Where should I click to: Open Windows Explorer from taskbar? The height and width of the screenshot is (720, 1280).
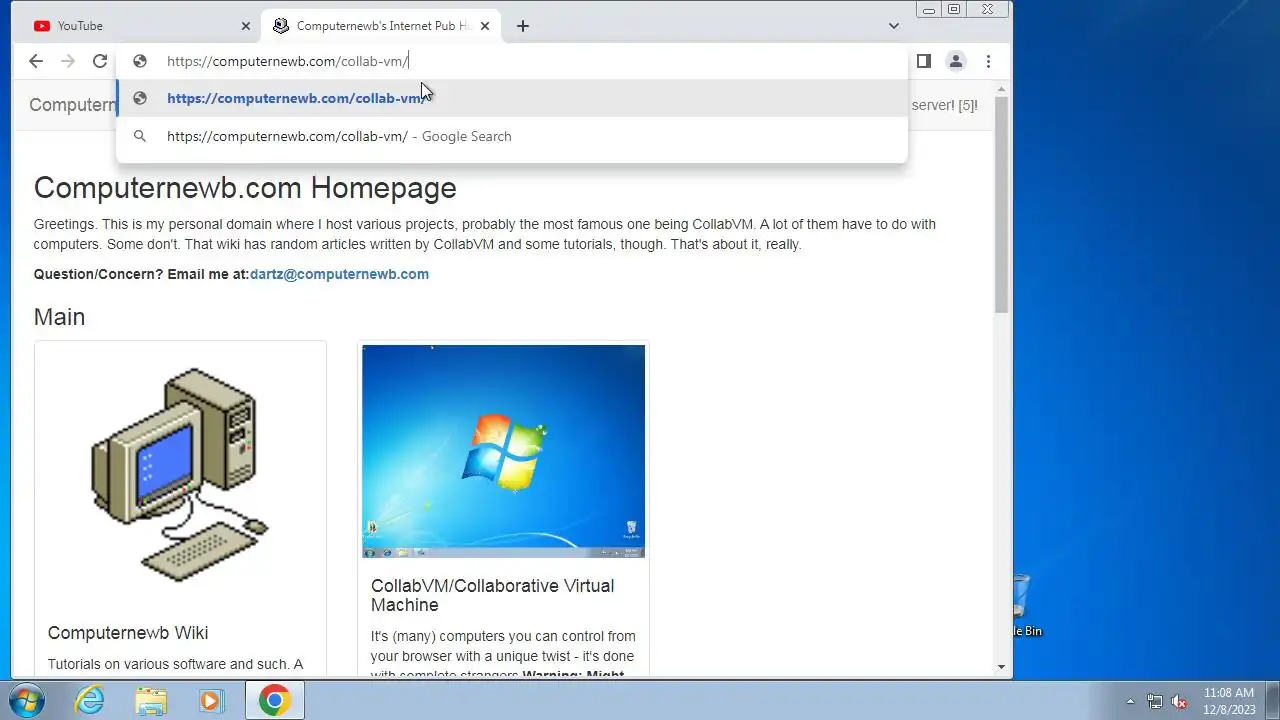151,700
